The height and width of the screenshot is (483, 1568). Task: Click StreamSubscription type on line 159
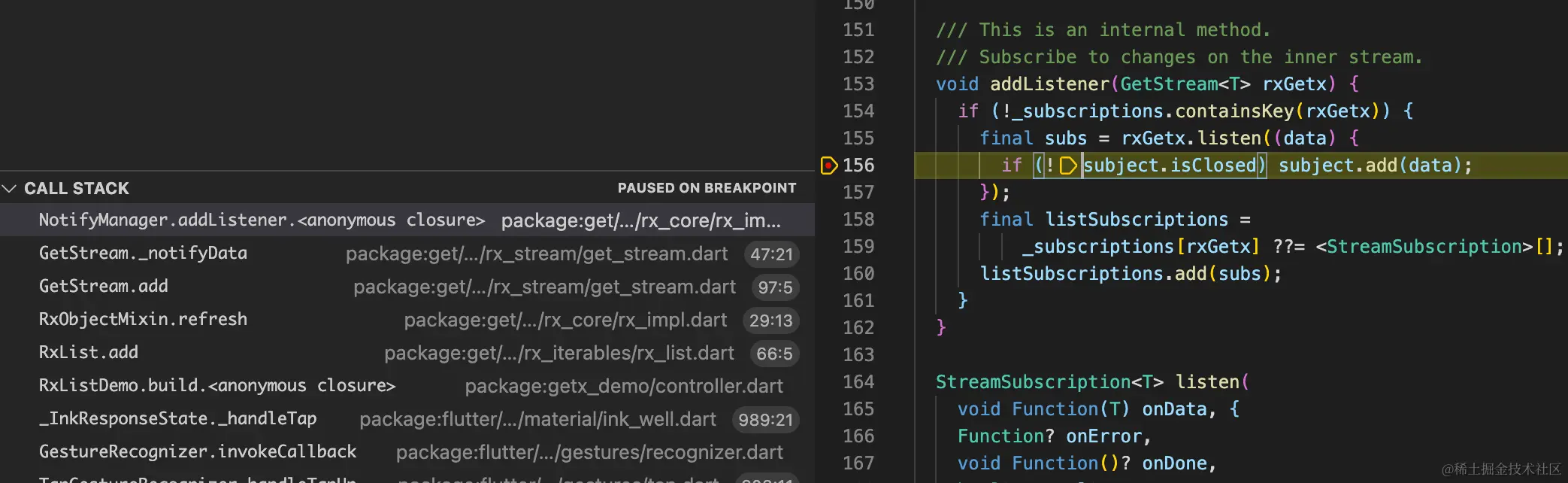tap(1424, 247)
